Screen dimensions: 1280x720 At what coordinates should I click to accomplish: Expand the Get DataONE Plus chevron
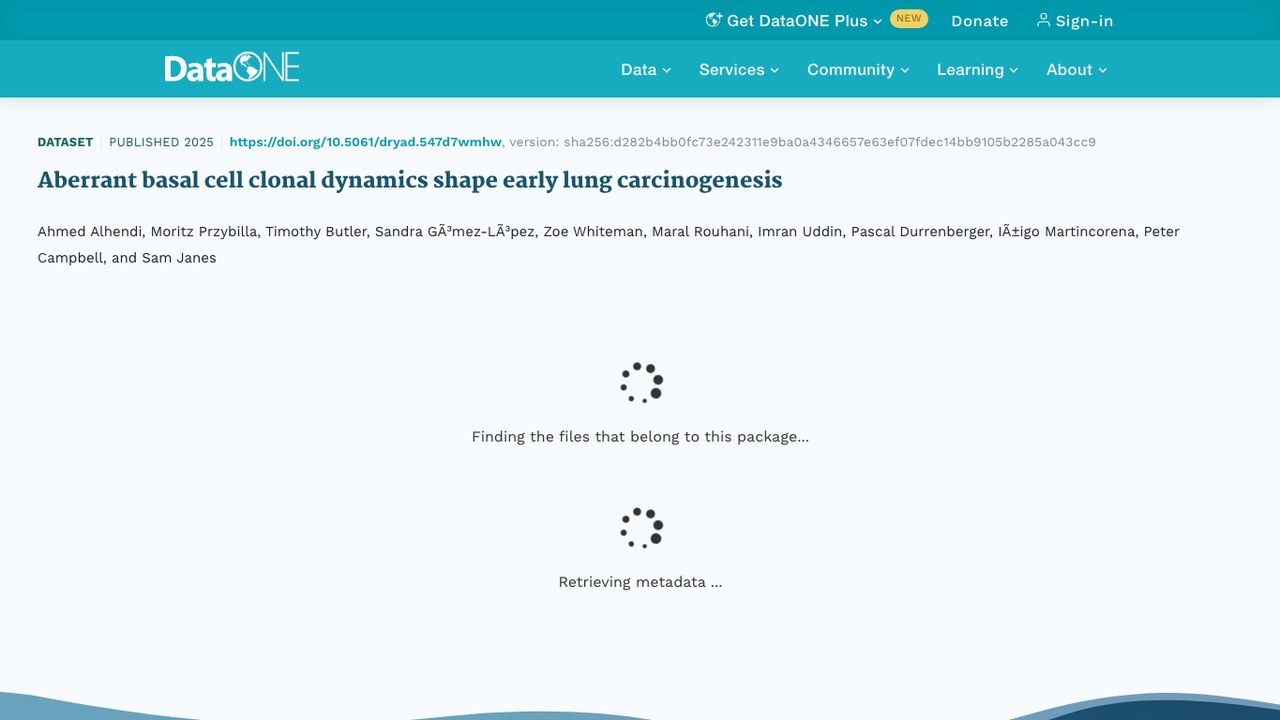pyautogui.click(x=877, y=21)
